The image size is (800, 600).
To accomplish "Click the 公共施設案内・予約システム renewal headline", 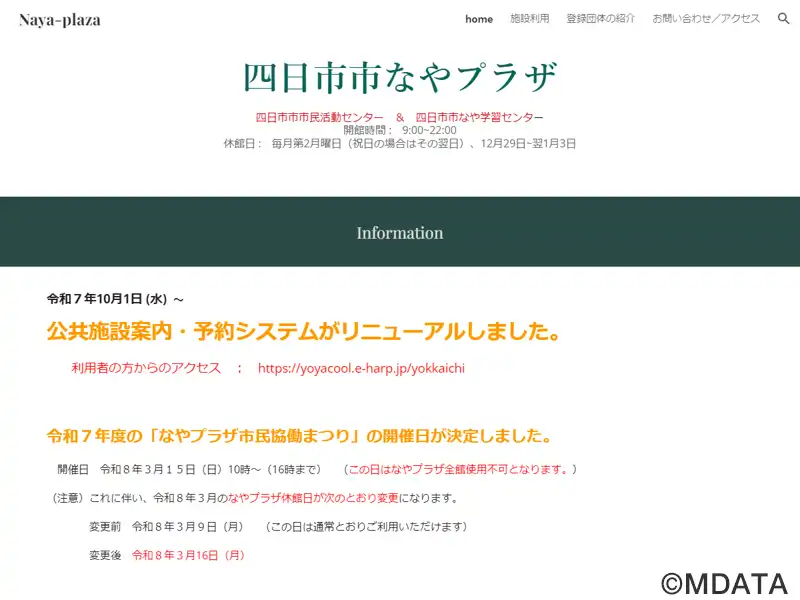I will tap(302, 331).
